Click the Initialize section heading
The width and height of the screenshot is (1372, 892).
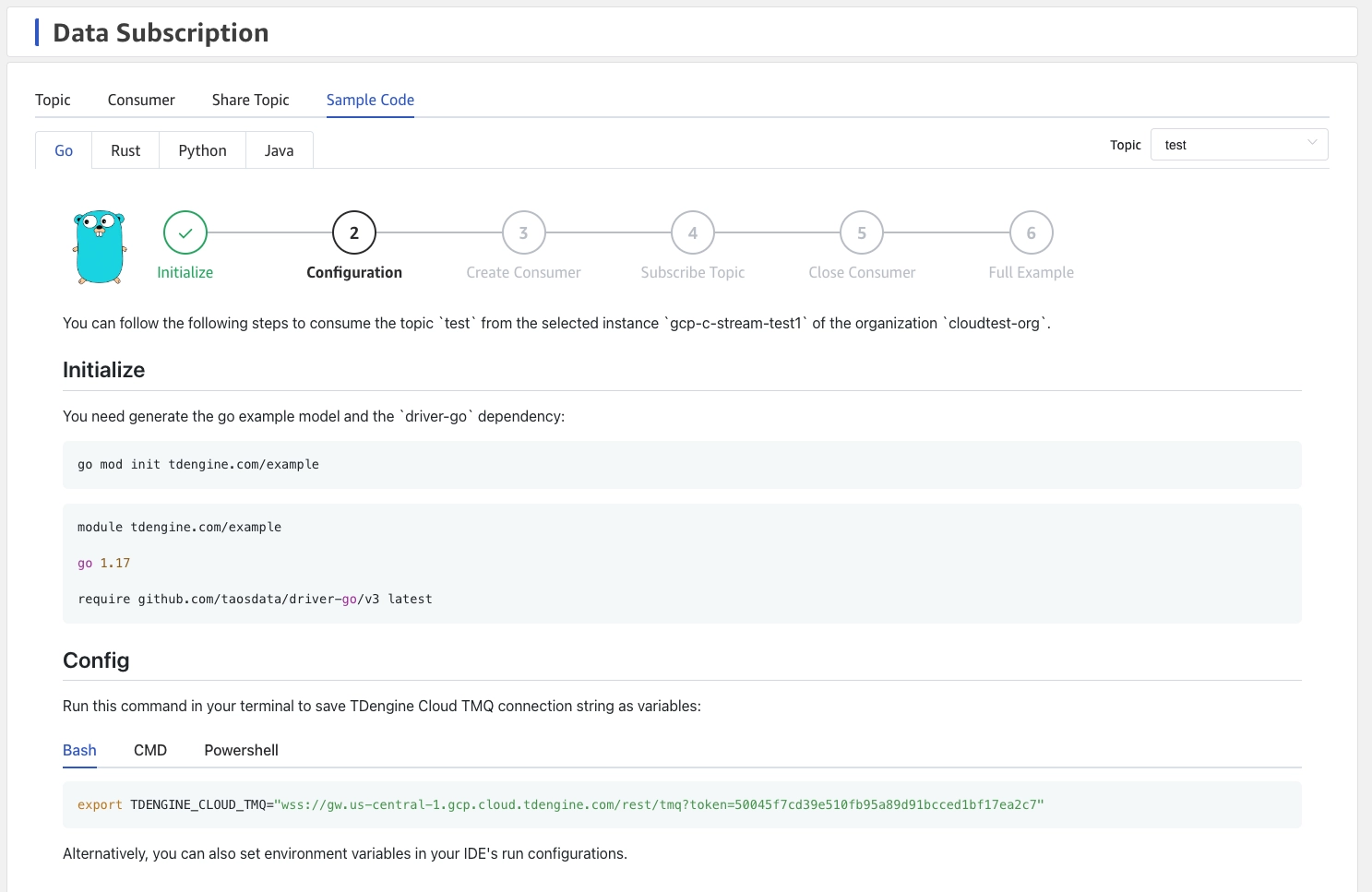tap(103, 370)
